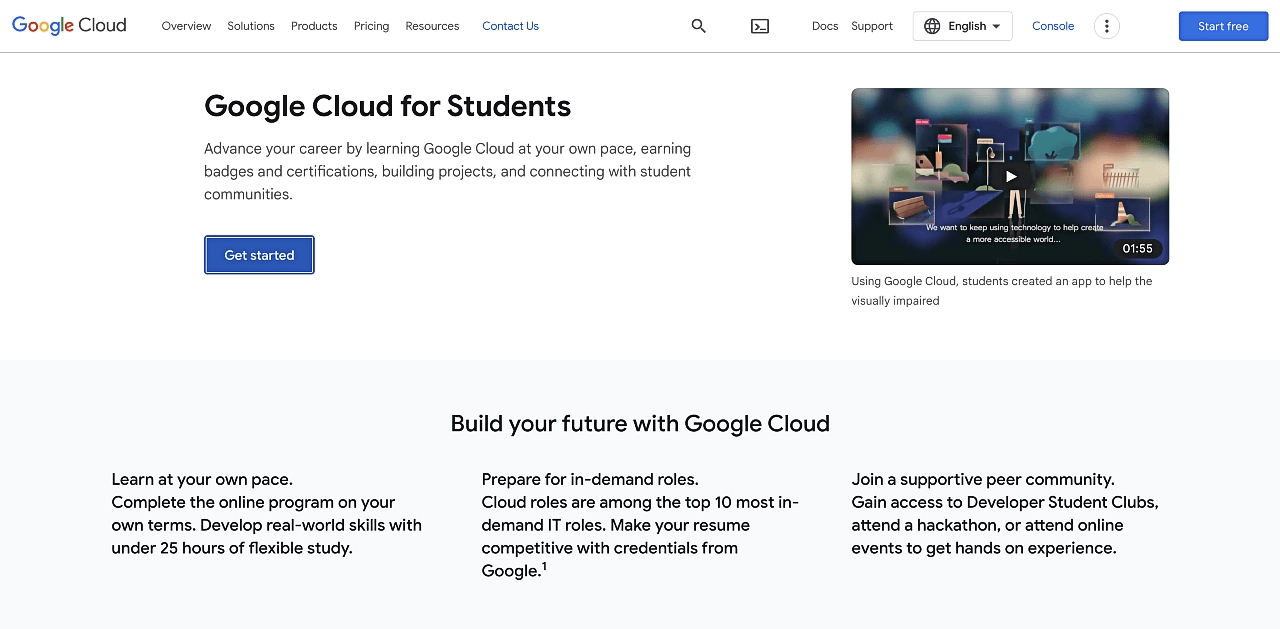Open the three-dot more options icon
This screenshot has width=1280, height=629.
pos(1106,25)
